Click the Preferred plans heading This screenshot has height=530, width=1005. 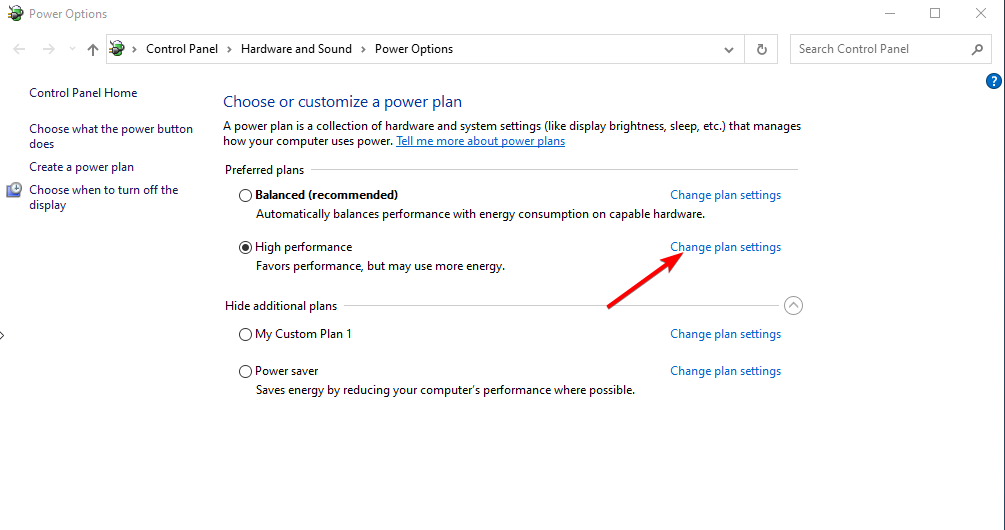[x=264, y=170]
